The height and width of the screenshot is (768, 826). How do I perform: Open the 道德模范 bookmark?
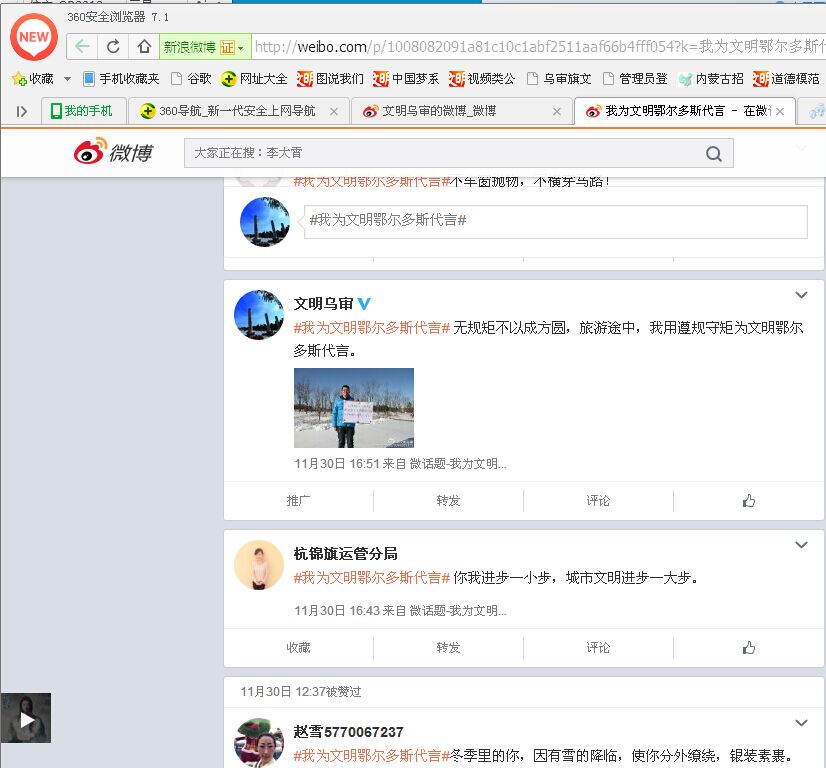[786, 79]
